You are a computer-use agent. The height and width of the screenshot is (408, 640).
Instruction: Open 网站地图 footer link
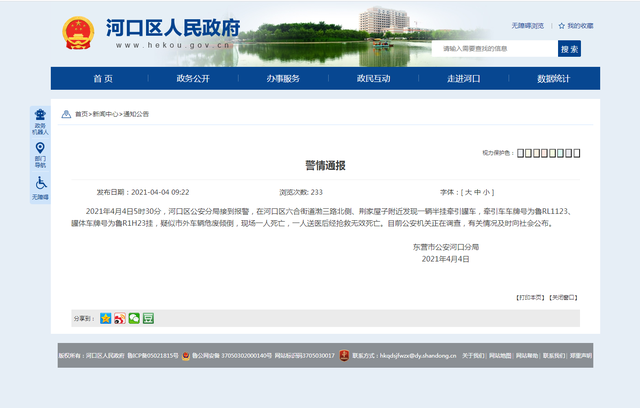click(x=500, y=356)
